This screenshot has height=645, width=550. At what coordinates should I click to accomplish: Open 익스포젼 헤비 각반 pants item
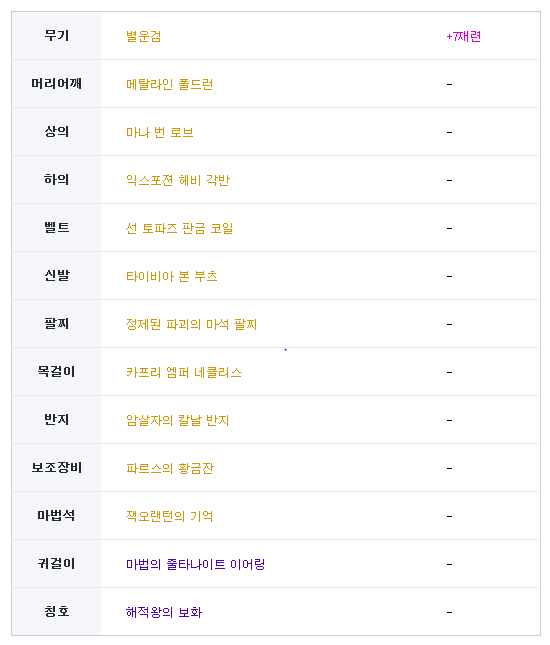coord(178,180)
